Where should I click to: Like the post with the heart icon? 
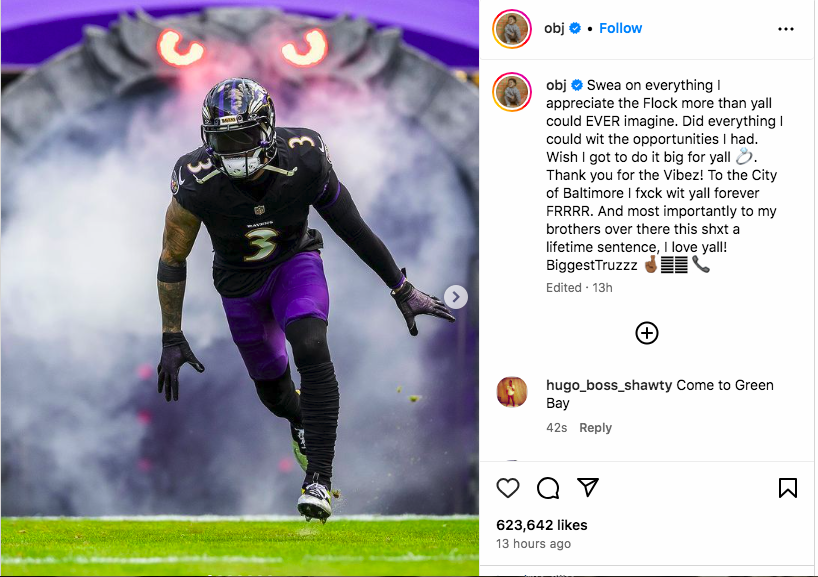coord(508,488)
